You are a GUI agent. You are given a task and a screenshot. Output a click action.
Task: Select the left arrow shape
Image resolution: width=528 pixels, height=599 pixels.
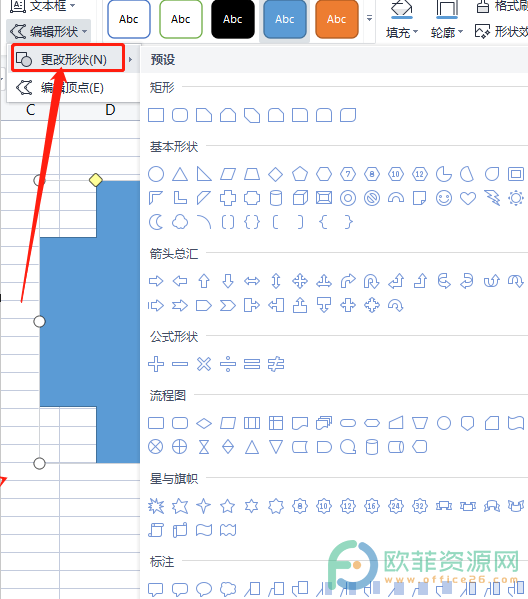(x=180, y=282)
